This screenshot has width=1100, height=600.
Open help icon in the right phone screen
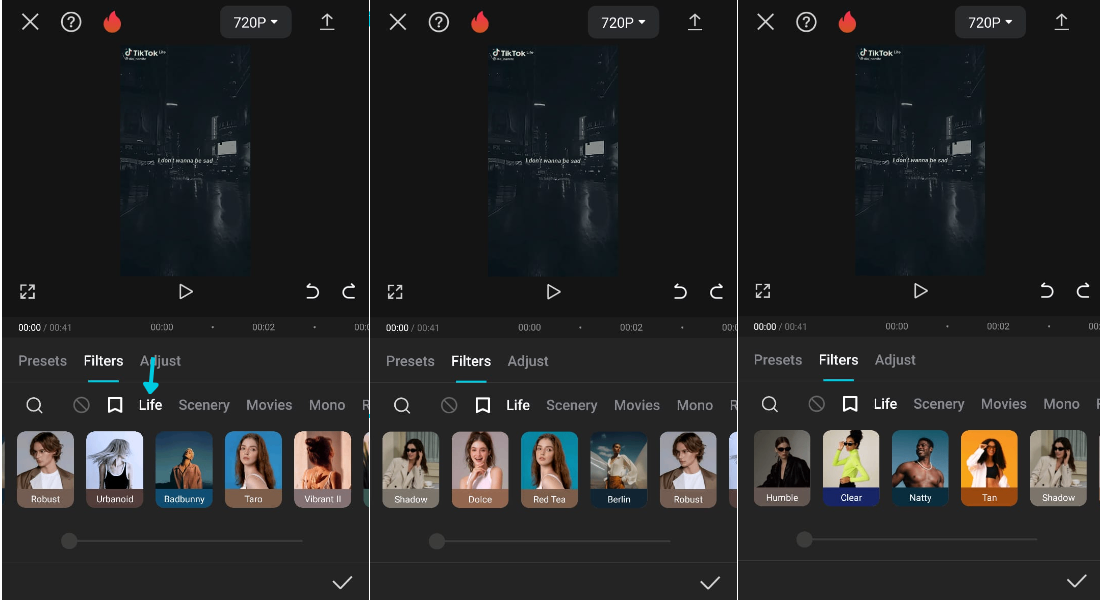[x=806, y=22]
